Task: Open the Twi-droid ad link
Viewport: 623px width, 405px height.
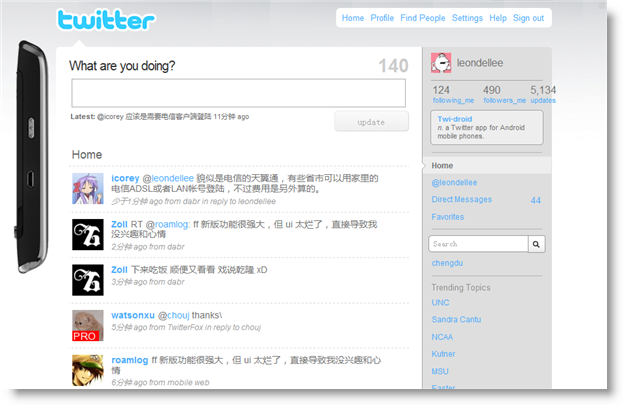Action: tap(455, 119)
